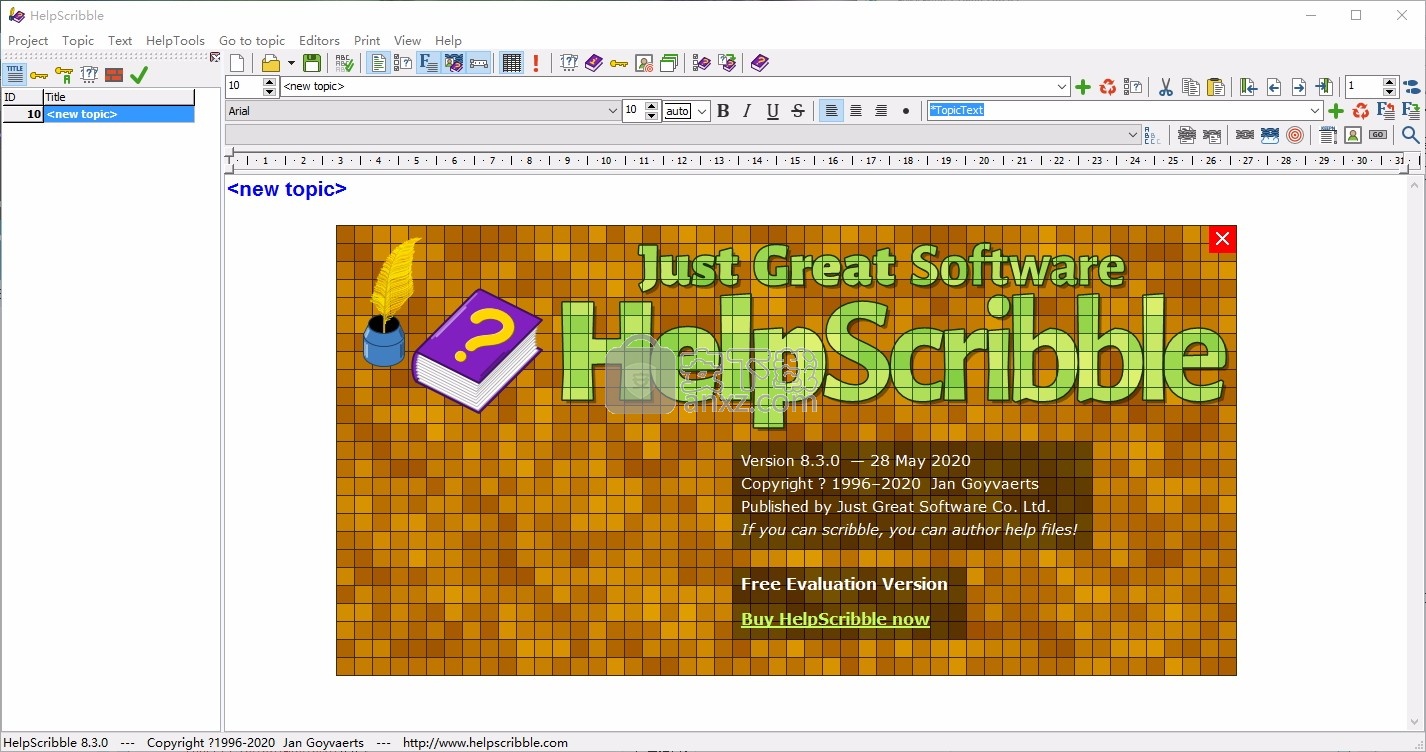Open the Project menu
This screenshot has height=752, width=1426.
[x=28, y=41]
